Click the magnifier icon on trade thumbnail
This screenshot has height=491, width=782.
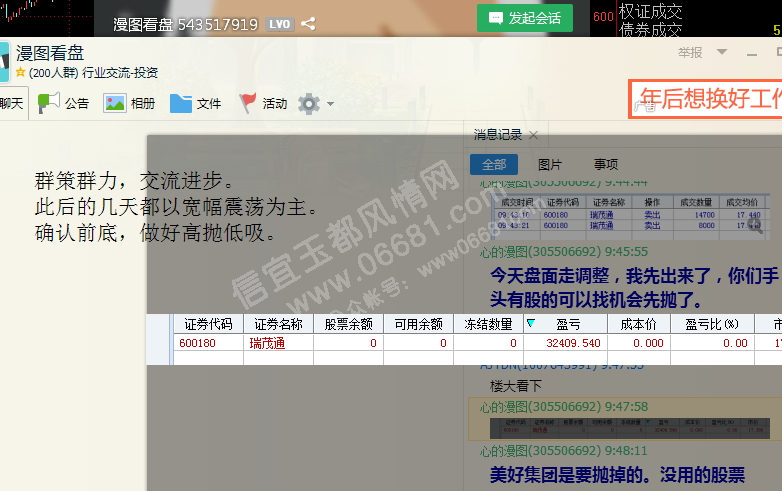point(755,227)
